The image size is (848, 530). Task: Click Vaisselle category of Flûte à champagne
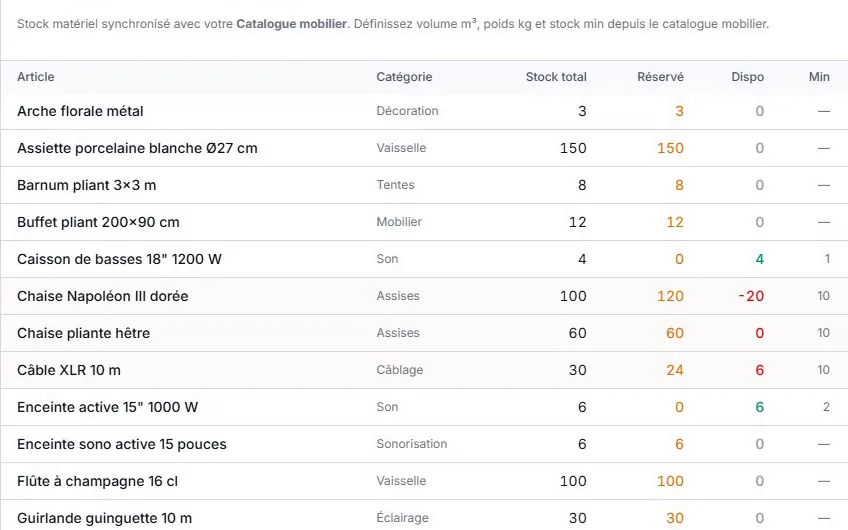(x=401, y=481)
